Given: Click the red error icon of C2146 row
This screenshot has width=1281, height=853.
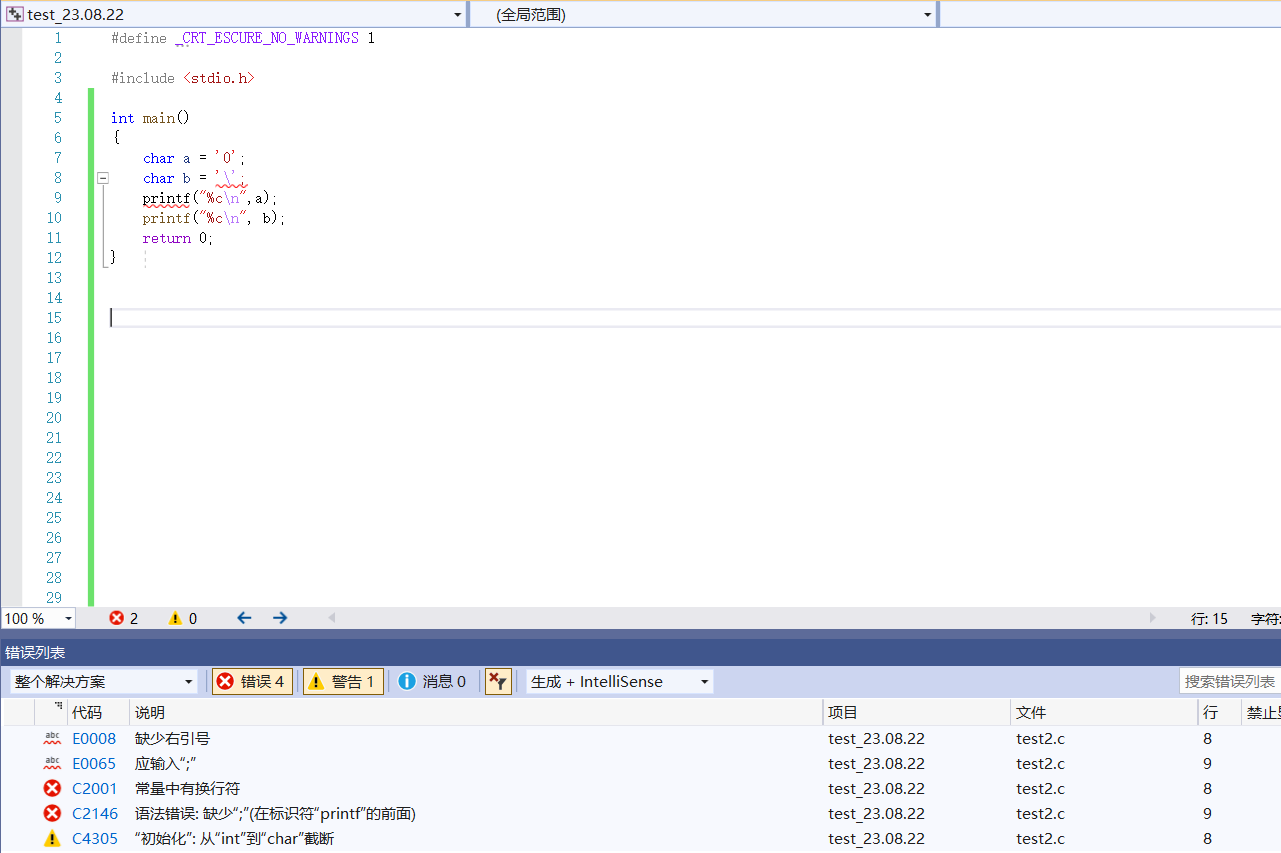Looking at the screenshot, I should (x=52, y=813).
